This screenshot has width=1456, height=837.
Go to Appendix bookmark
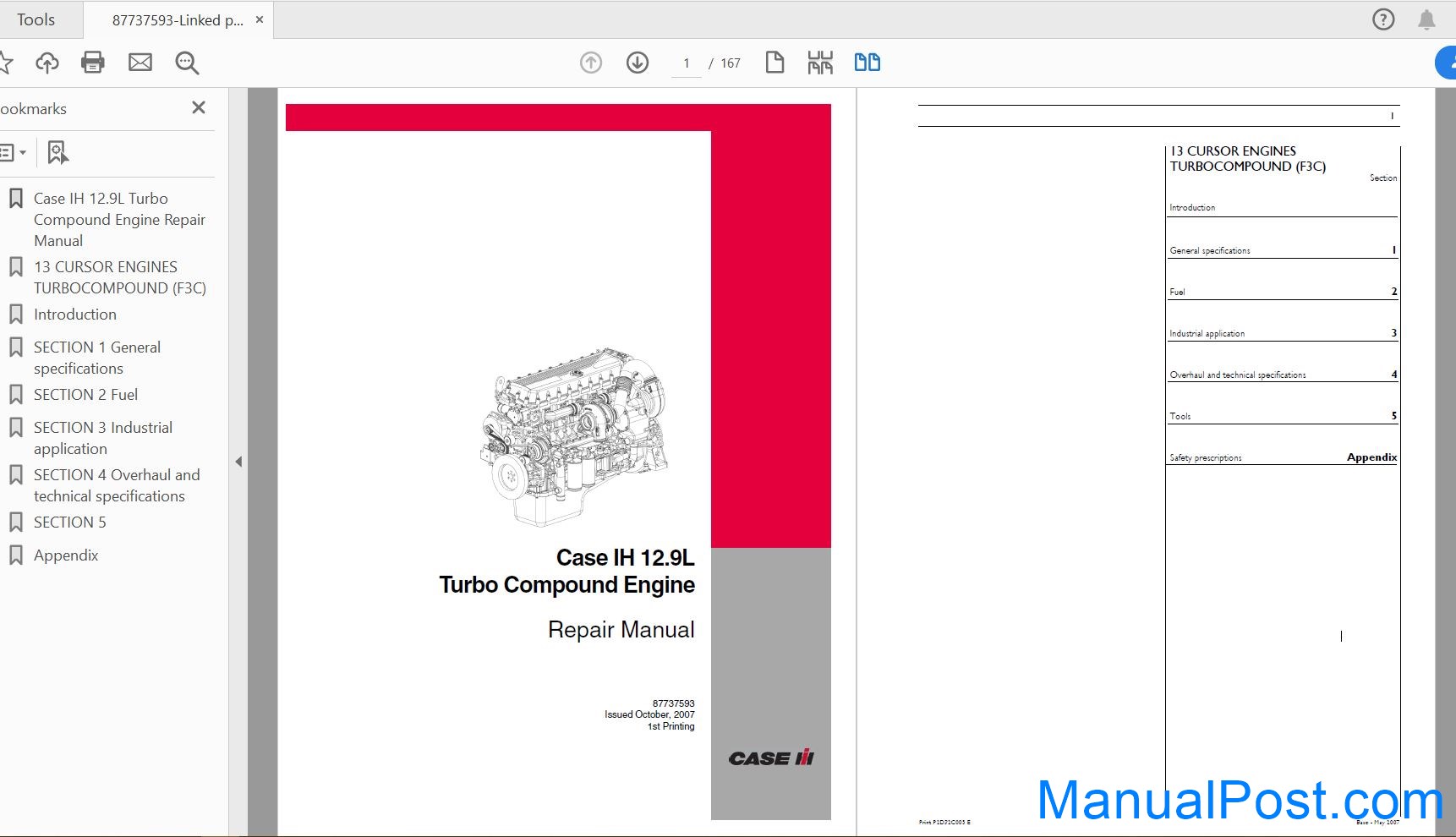66,555
